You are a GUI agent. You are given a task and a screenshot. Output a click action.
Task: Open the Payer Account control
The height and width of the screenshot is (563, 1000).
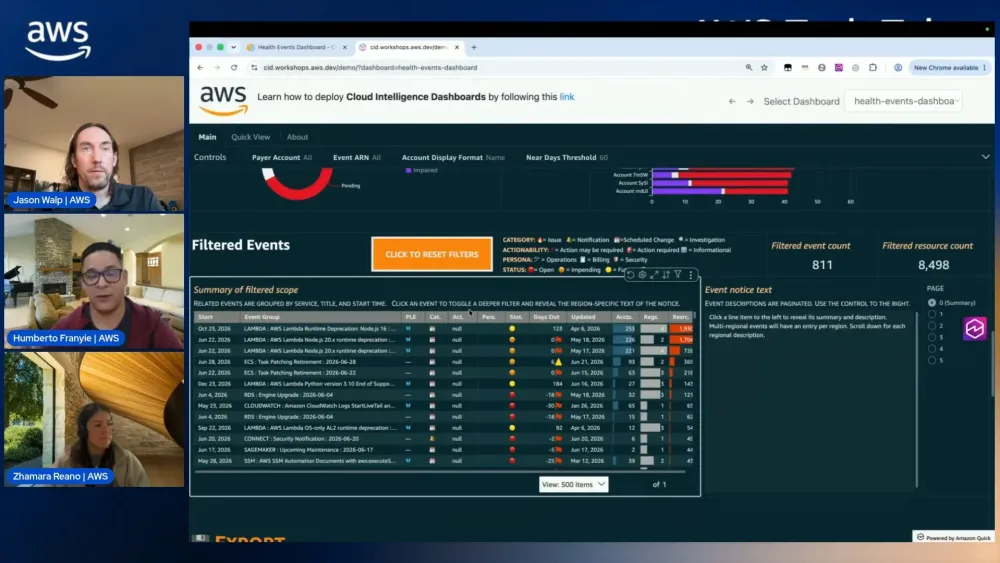point(282,157)
